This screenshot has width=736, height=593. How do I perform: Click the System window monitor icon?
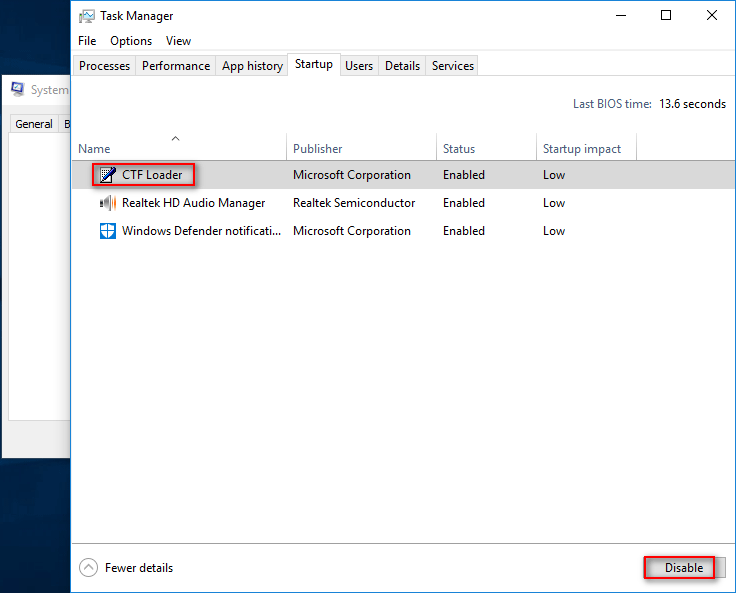click(18, 89)
